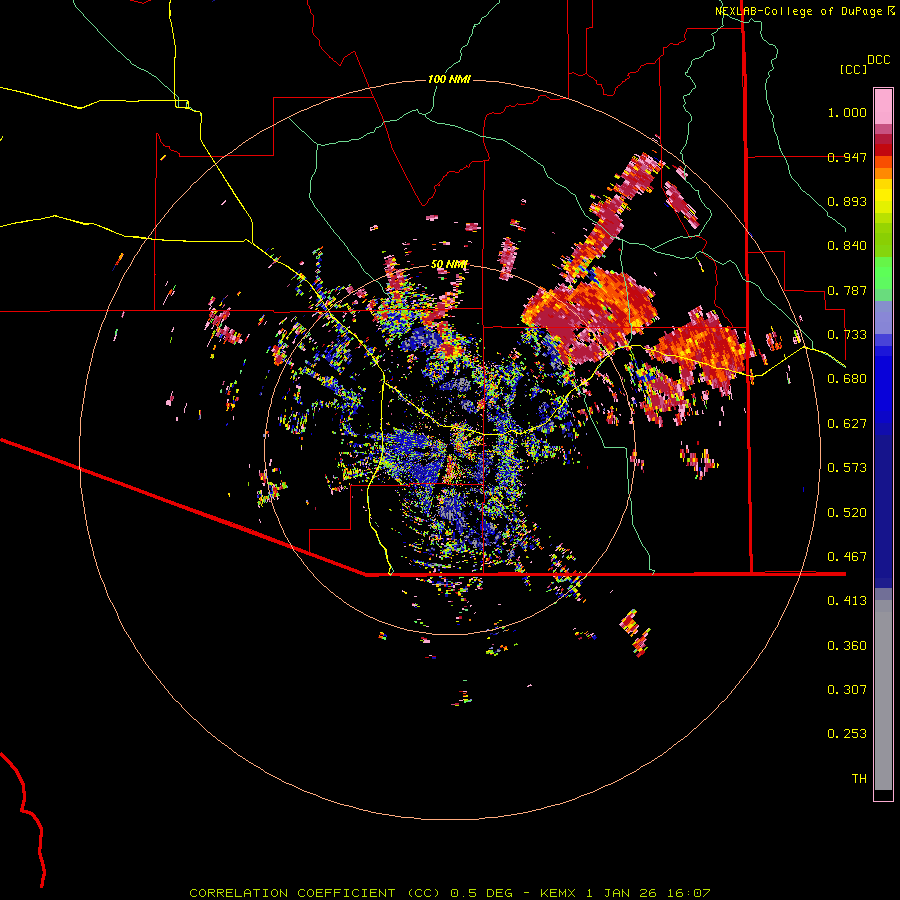Click the 1.000 scale value

847,112
